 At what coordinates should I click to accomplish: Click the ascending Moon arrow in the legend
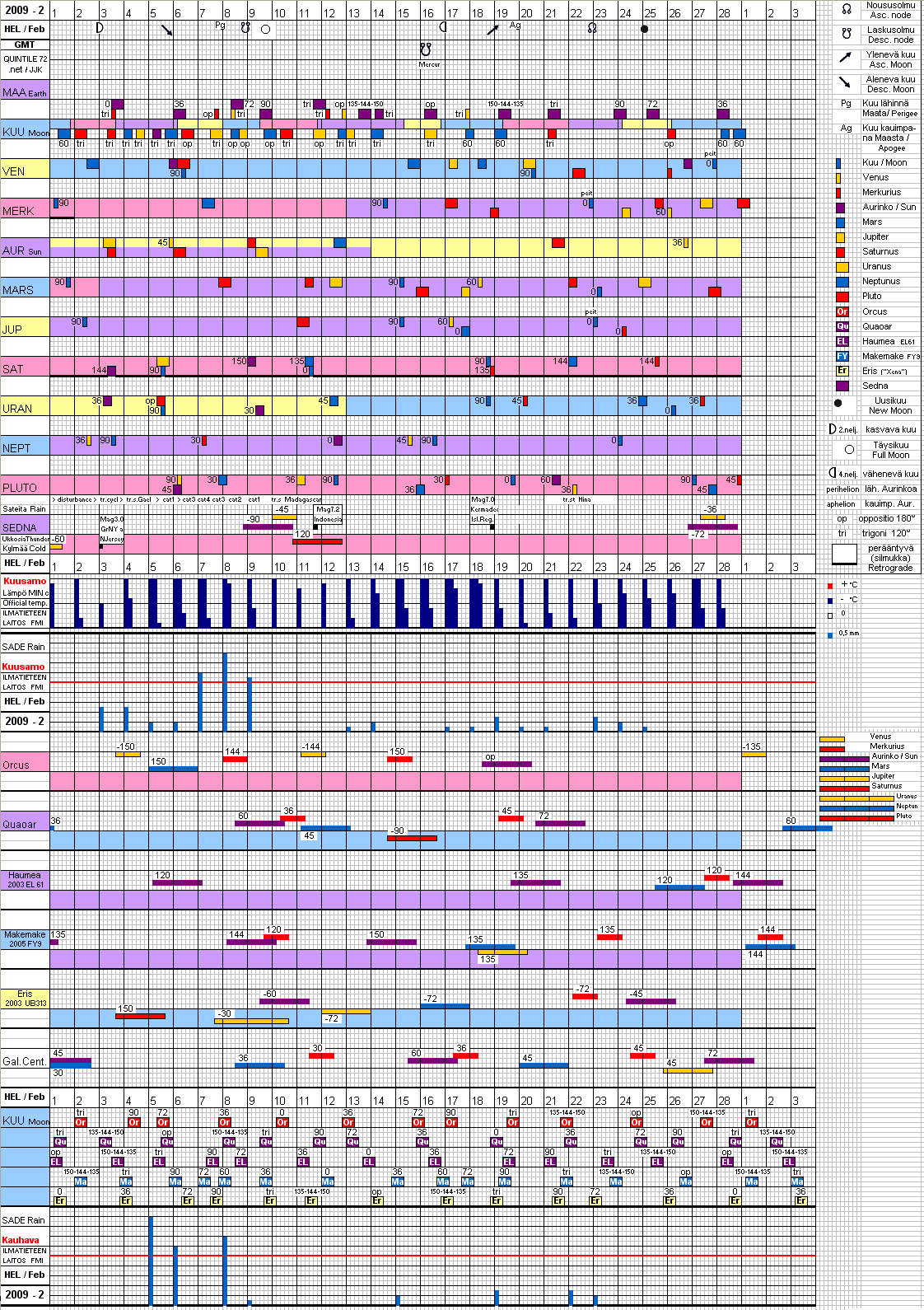[846, 58]
